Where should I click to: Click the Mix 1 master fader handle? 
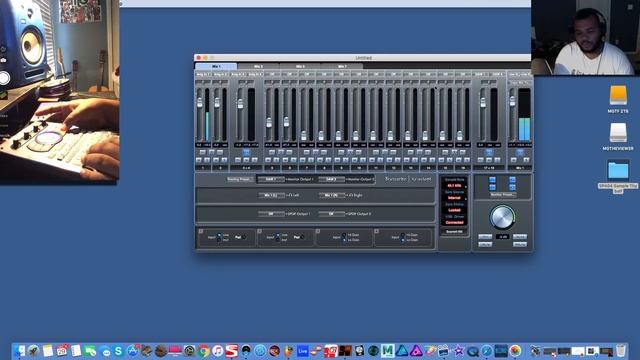512,101
